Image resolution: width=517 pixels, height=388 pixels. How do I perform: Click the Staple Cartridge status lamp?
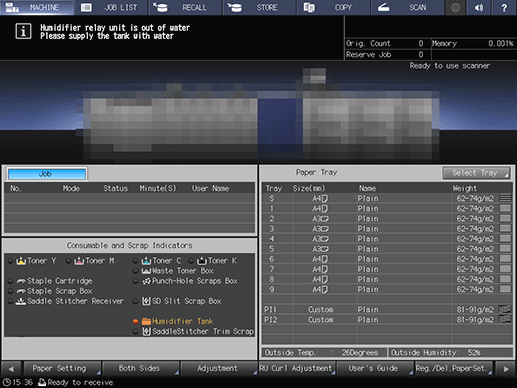[11, 281]
